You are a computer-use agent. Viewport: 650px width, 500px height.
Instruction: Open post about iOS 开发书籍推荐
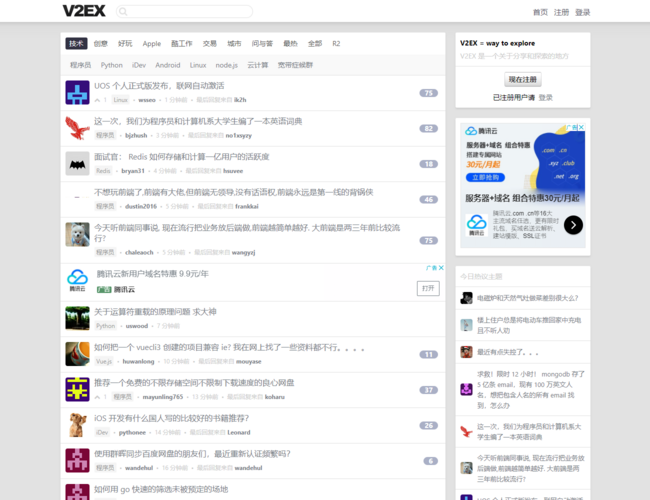pos(171,418)
